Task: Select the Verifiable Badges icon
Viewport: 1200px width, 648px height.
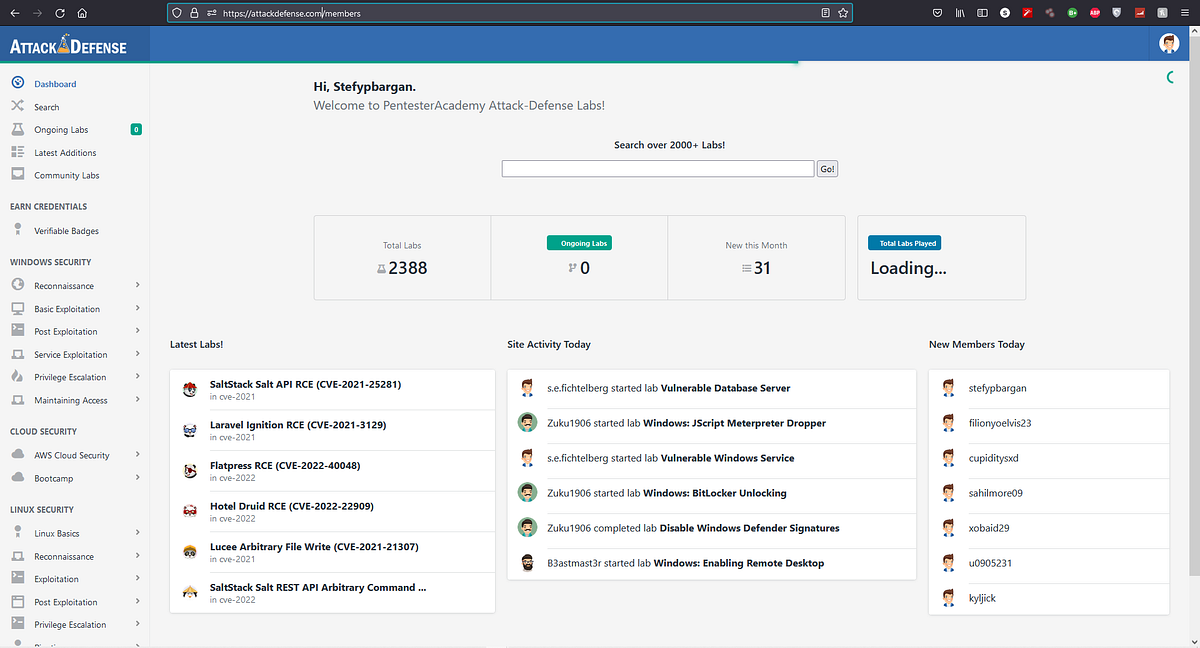Action: pos(18,230)
